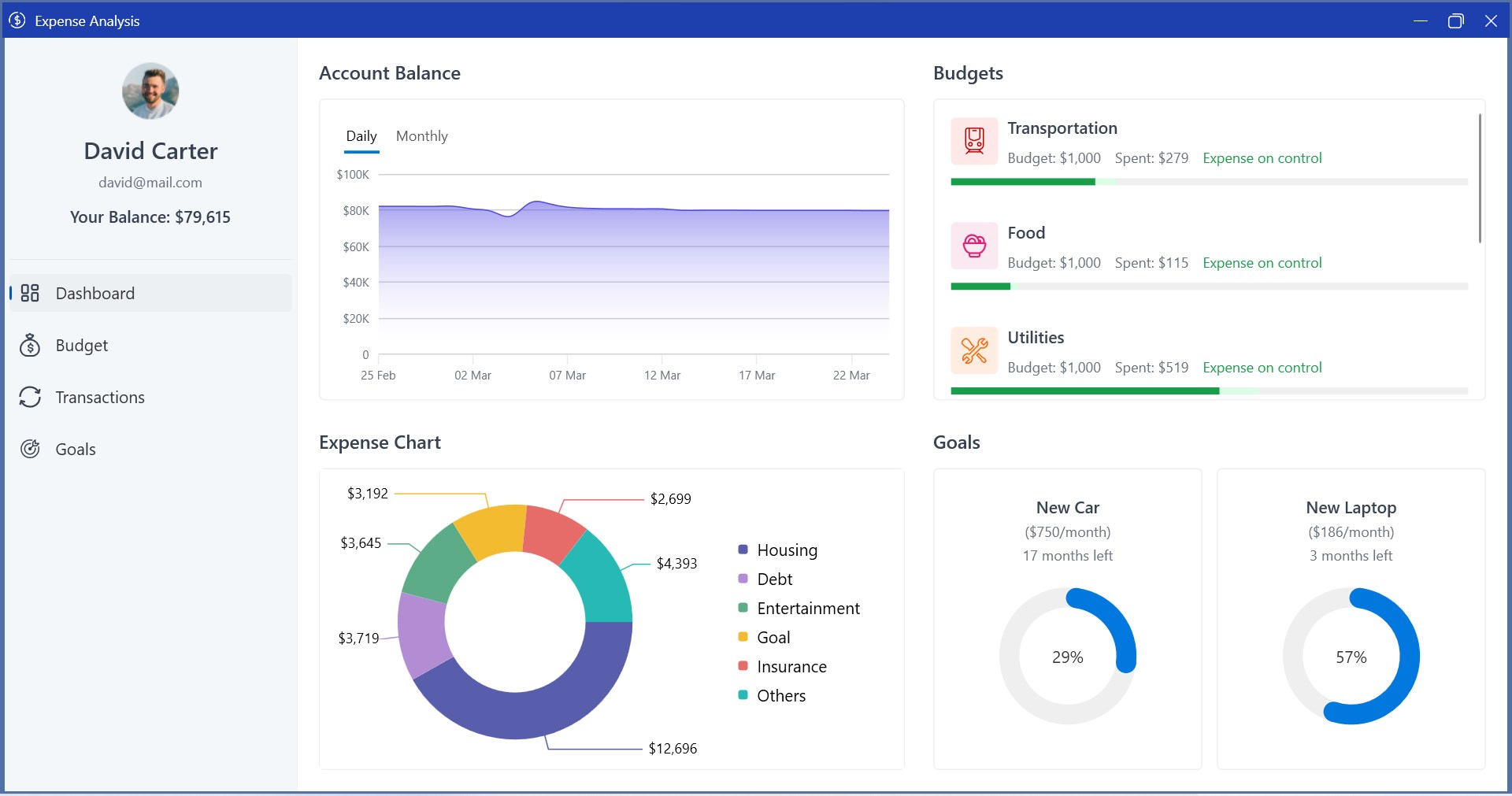Click the david@mail.com email text
This screenshot has height=796, width=1512.
[150, 183]
